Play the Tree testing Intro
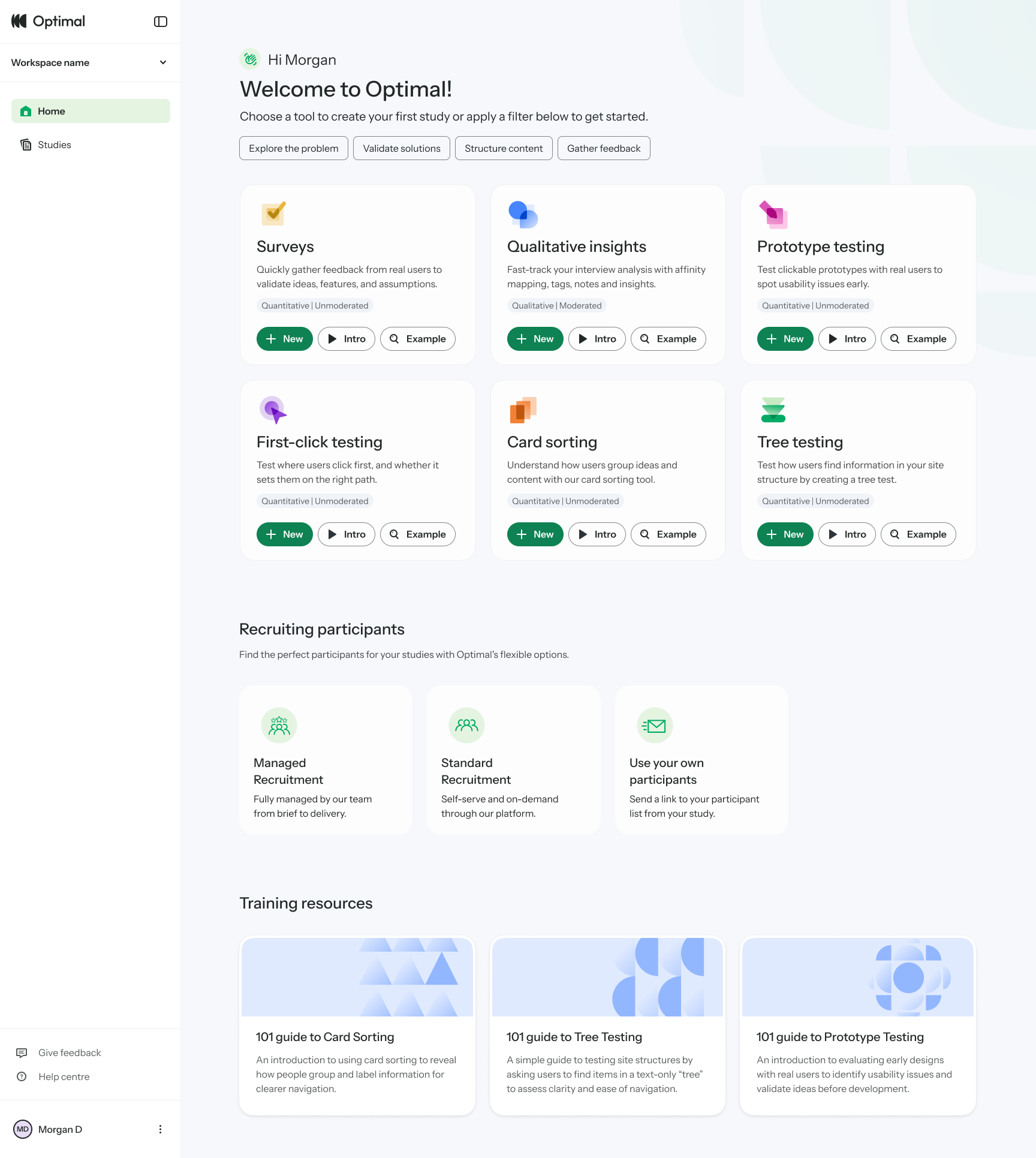The width and height of the screenshot is (1036, 1158). [x=847, y=534]
